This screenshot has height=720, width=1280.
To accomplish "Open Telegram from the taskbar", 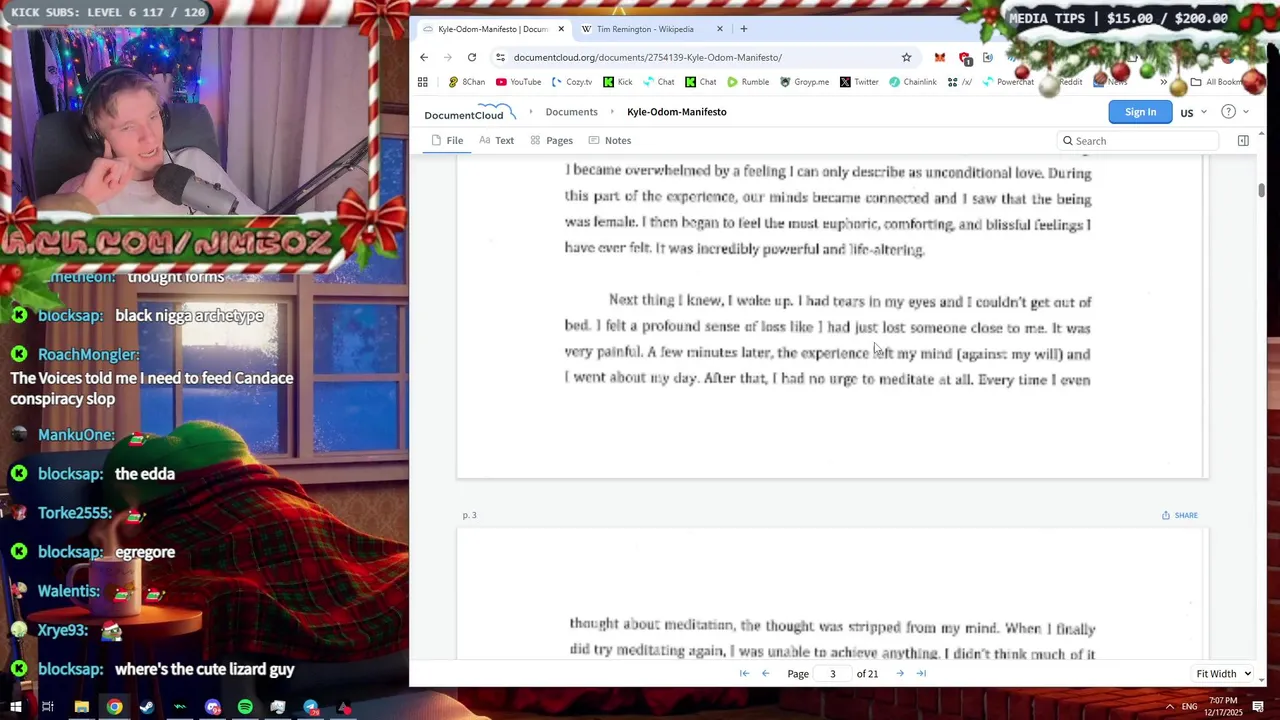I will pos(310,707).
